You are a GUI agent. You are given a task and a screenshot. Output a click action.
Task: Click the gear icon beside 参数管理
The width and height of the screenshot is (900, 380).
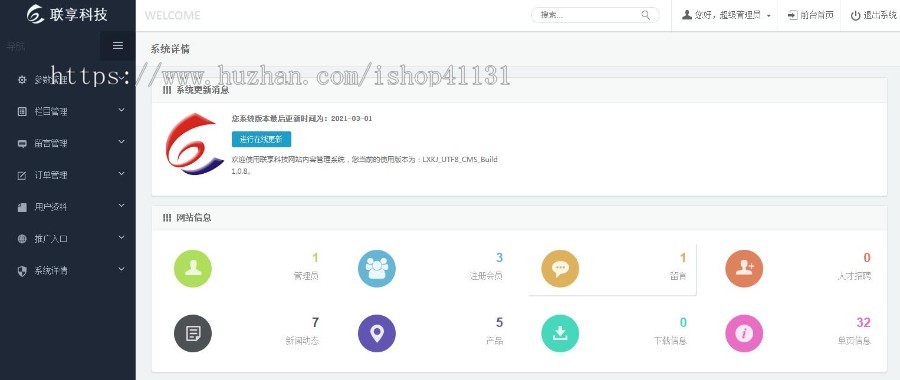coord(22,80)
